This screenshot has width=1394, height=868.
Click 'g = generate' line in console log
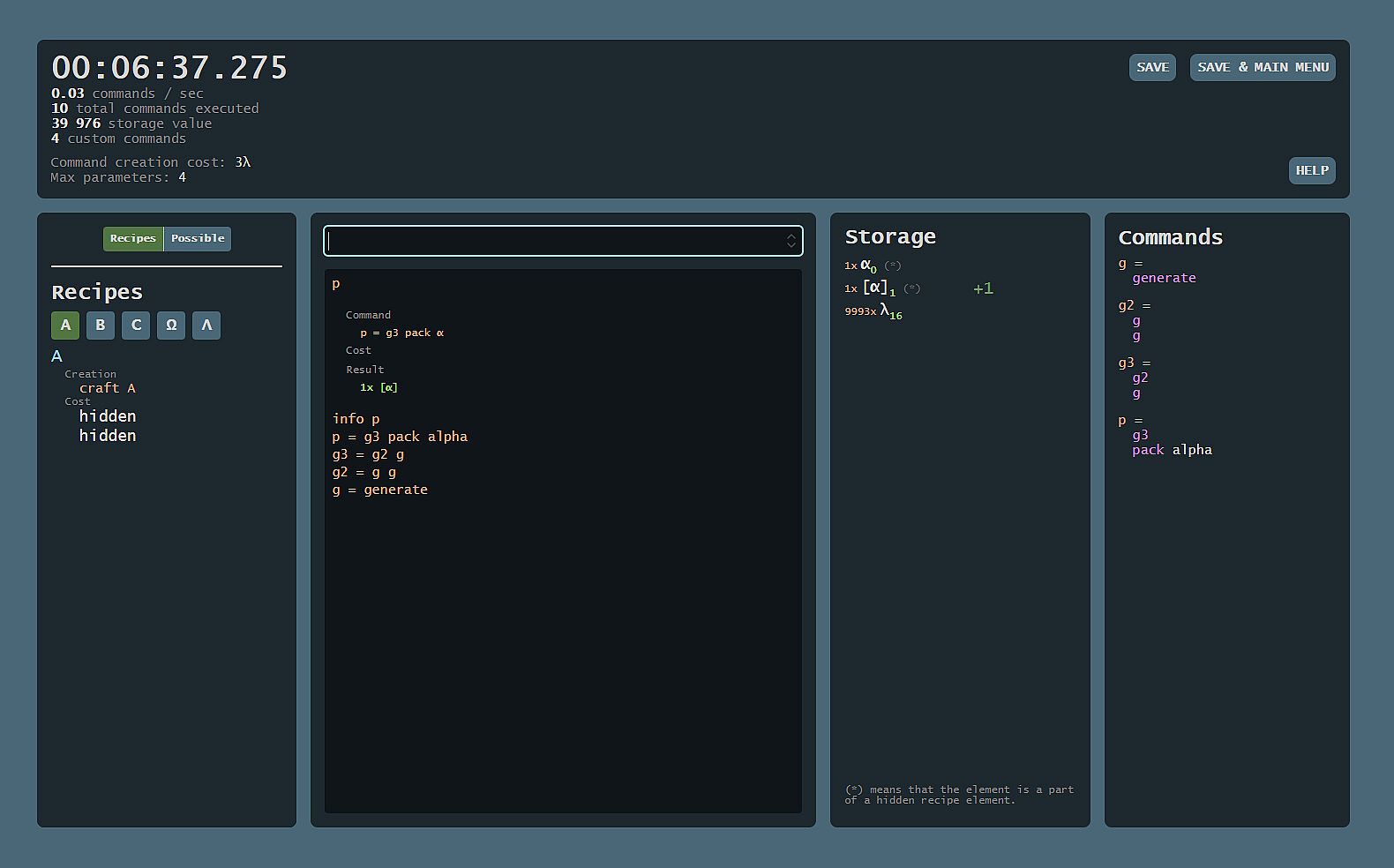click(379, 490)
